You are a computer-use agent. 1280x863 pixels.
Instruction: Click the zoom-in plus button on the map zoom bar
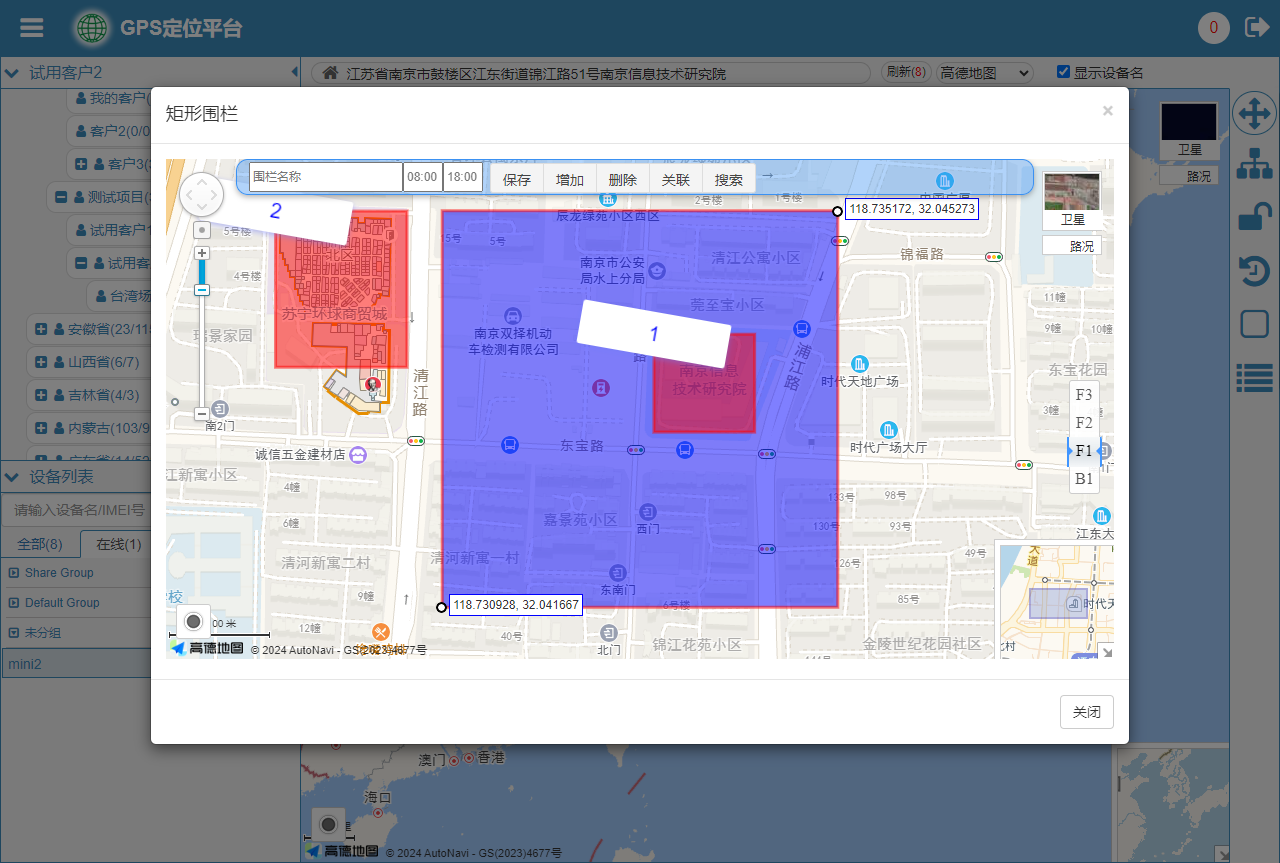pos(201,253)
